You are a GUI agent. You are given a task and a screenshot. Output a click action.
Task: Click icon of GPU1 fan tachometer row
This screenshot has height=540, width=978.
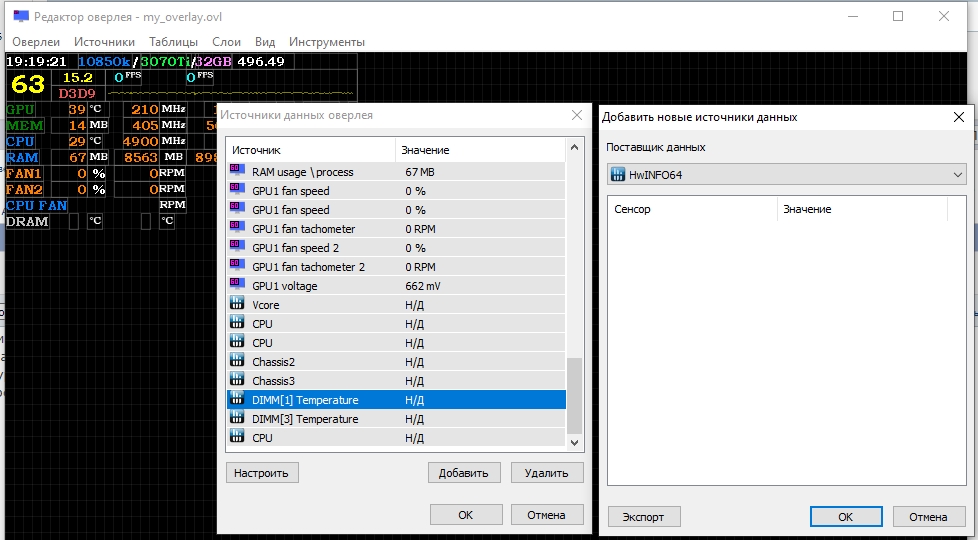point(236,227)
